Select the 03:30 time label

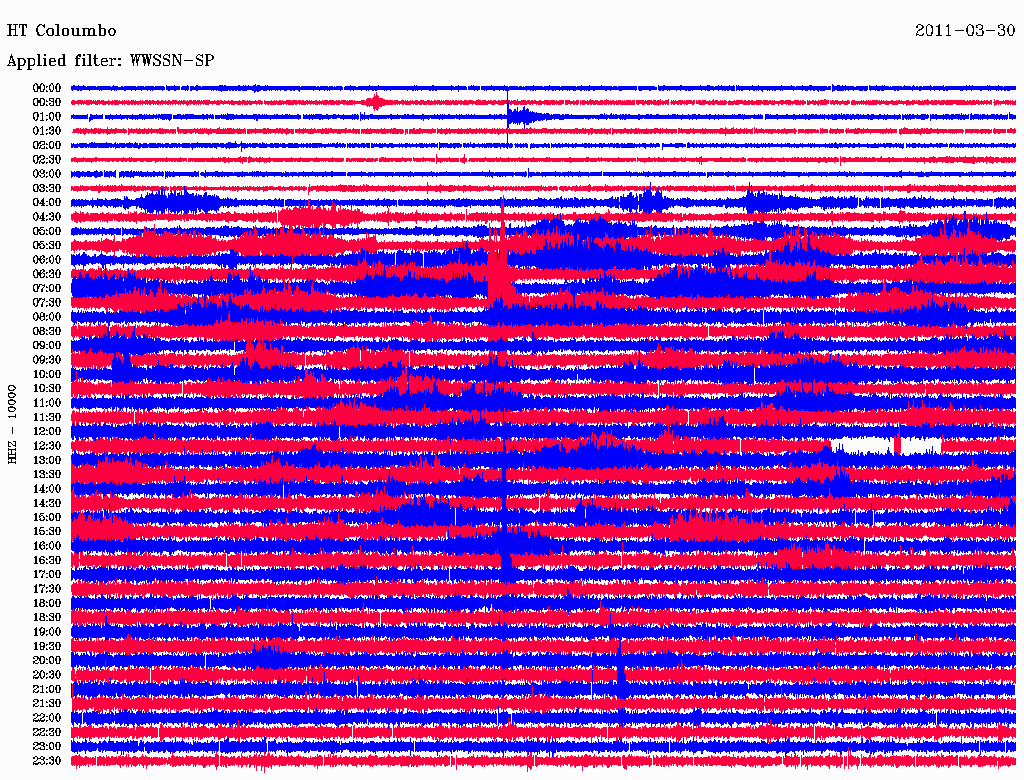click(46, 188)
